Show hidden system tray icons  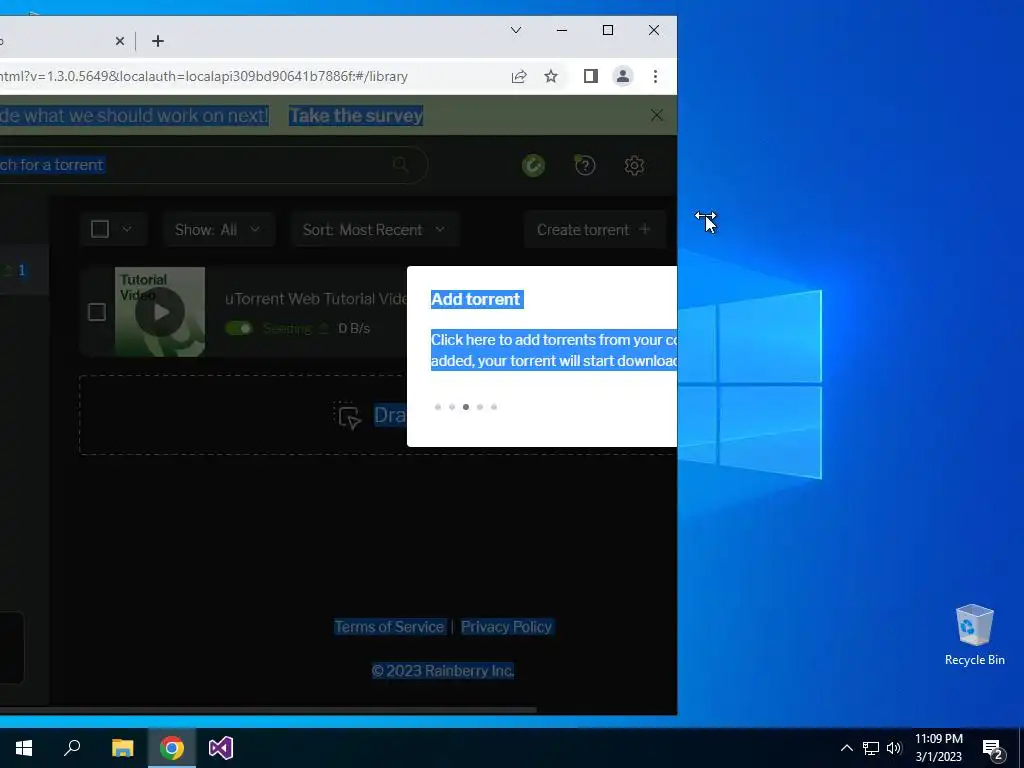tap(846, 748)
